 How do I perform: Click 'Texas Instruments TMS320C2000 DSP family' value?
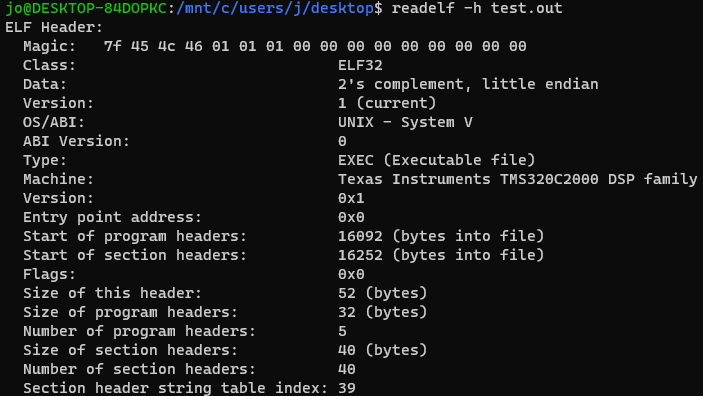point(518,179)
